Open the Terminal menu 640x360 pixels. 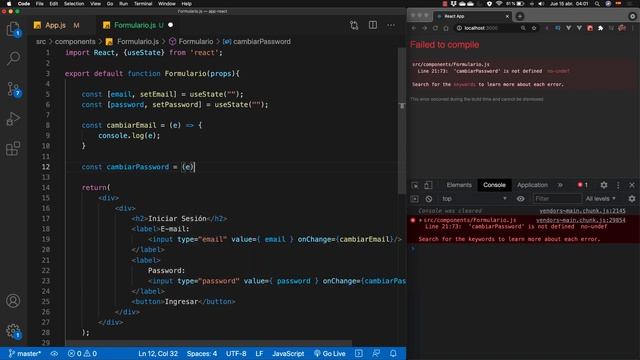coord(143,4)
